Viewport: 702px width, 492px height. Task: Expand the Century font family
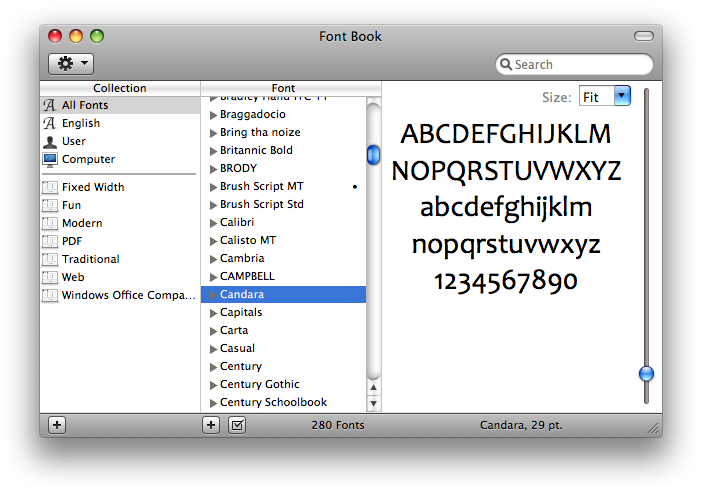(213, 367)
